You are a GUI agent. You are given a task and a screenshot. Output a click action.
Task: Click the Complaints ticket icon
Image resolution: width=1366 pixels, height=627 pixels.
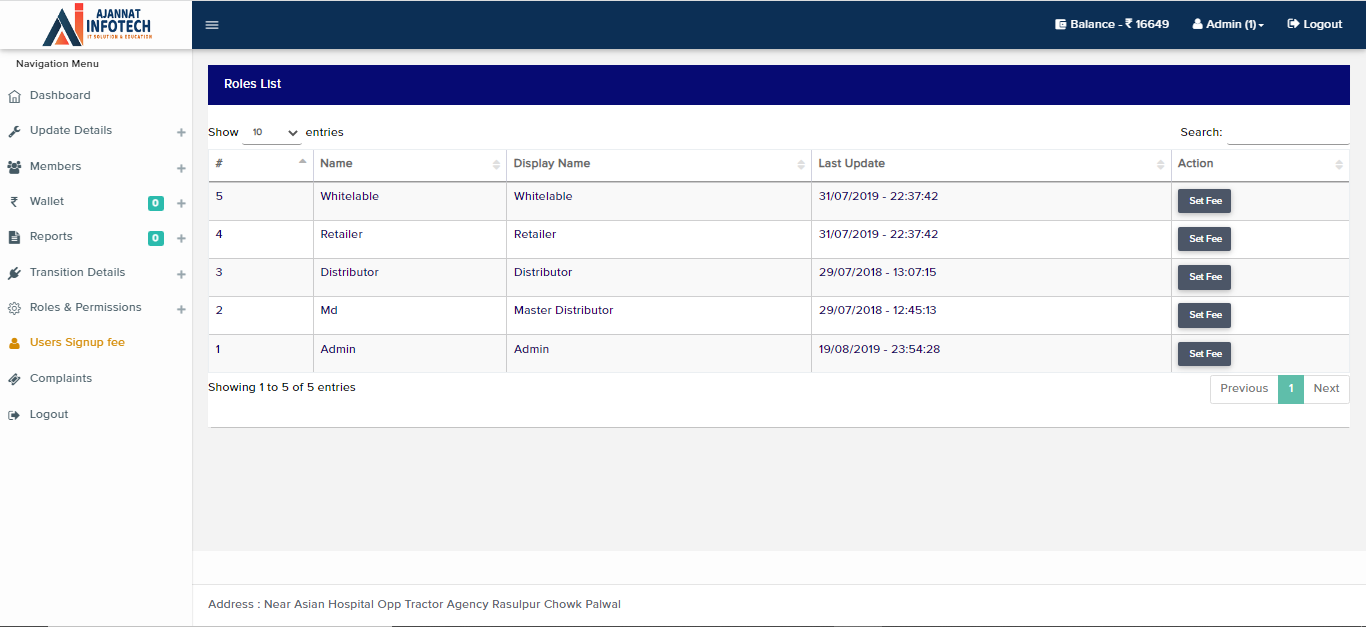pyautogui.click(x=14, y=379)
